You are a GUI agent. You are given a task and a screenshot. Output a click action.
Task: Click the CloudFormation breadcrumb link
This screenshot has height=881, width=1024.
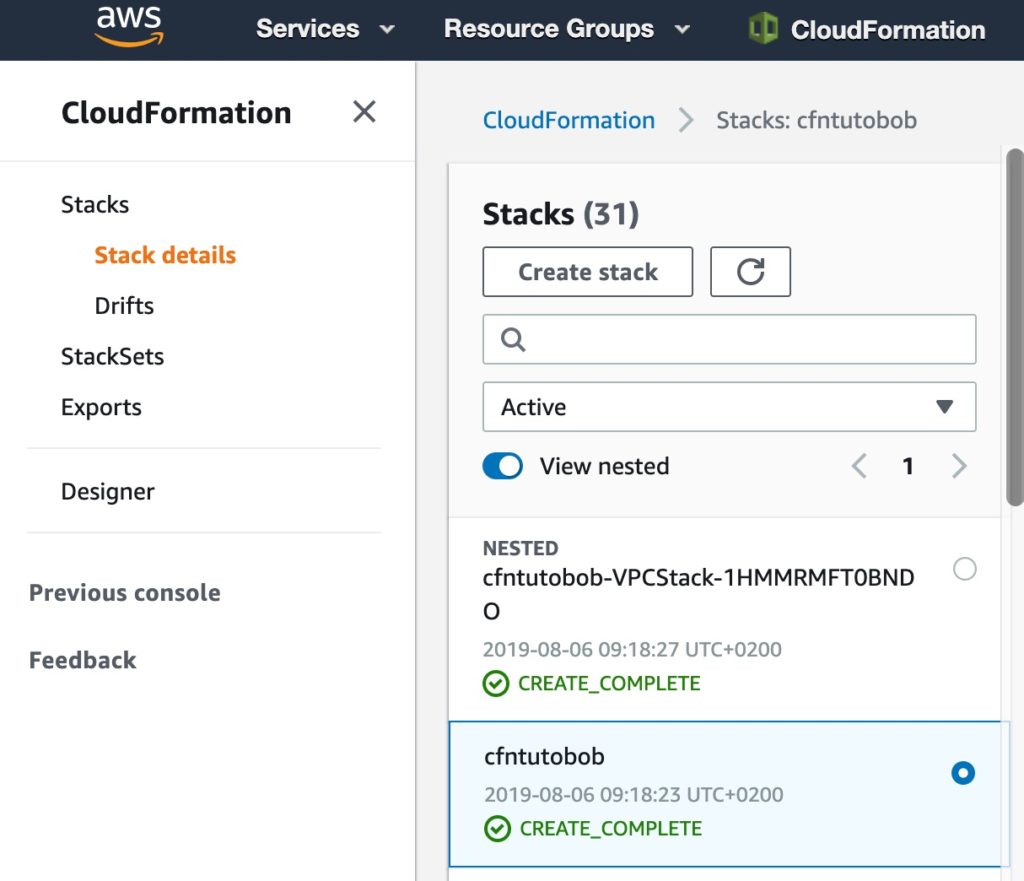(568, 120)
